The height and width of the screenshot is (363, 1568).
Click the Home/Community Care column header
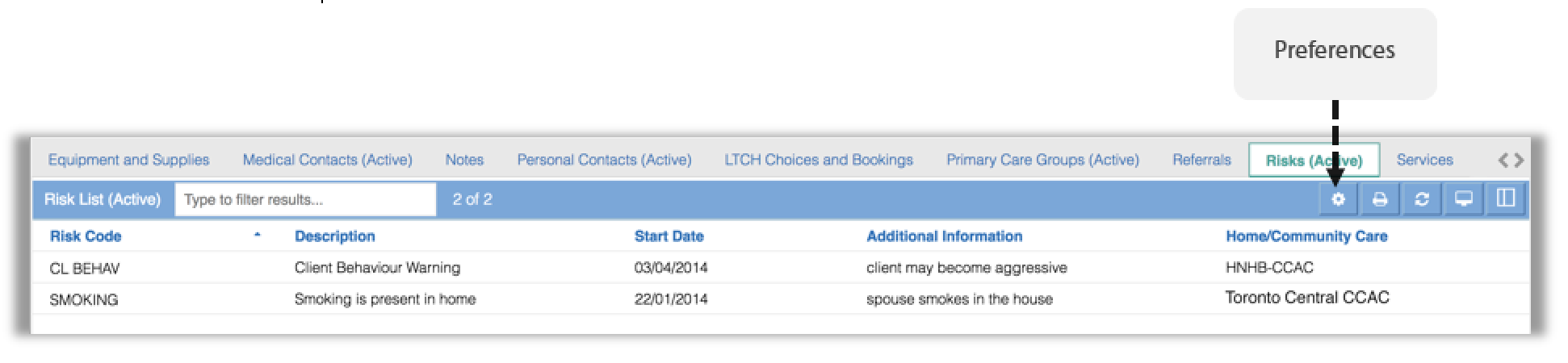[x=1306, y=236]
